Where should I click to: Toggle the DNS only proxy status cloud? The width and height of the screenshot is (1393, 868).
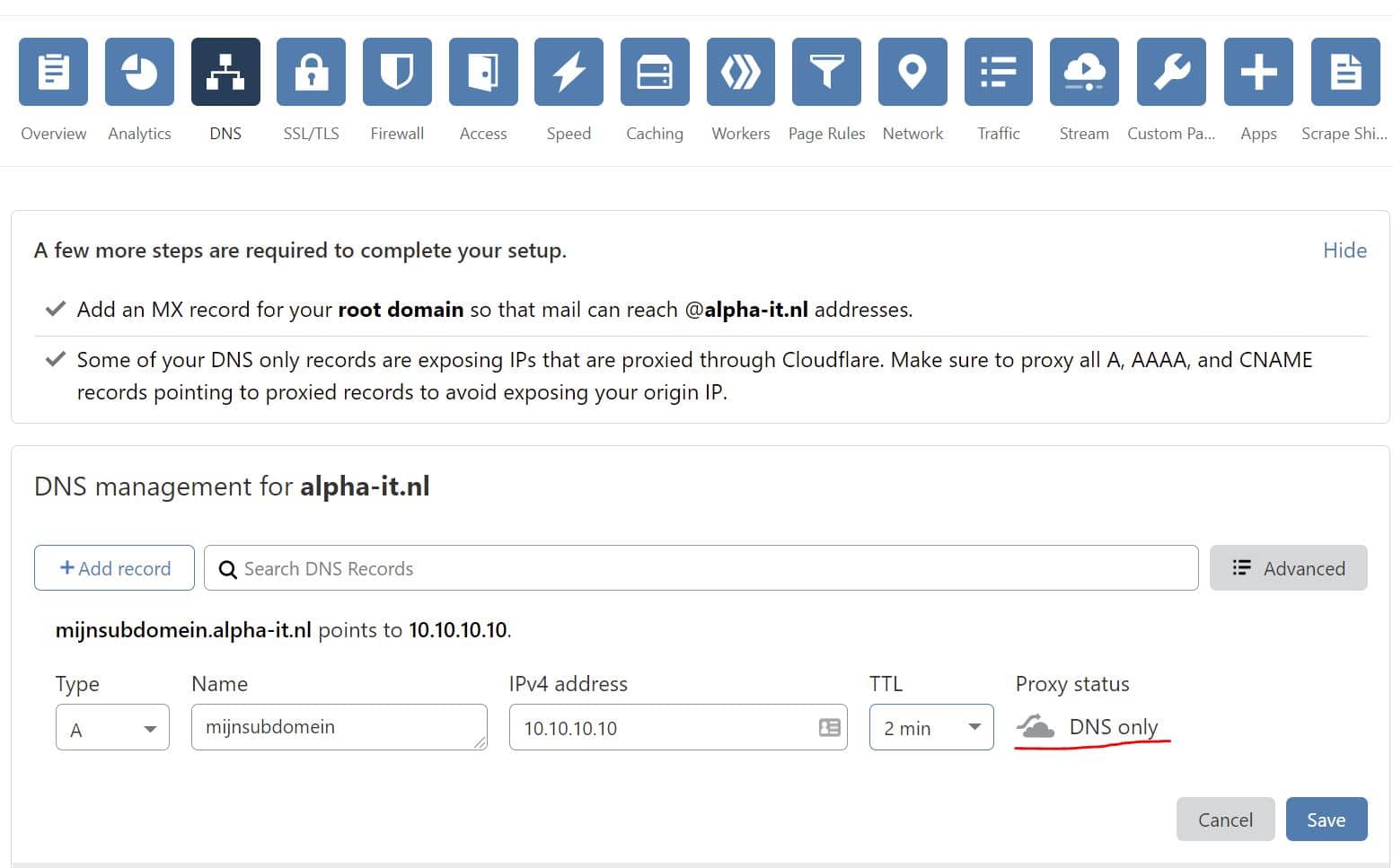pos(1036,726)
